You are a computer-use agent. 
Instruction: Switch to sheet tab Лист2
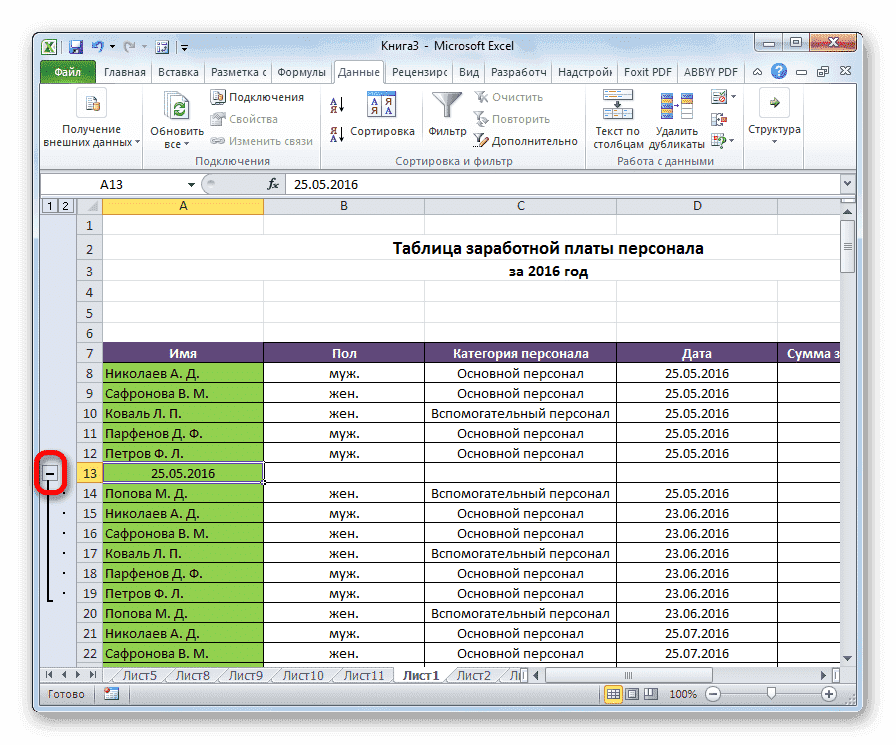[x=473, y=676]
